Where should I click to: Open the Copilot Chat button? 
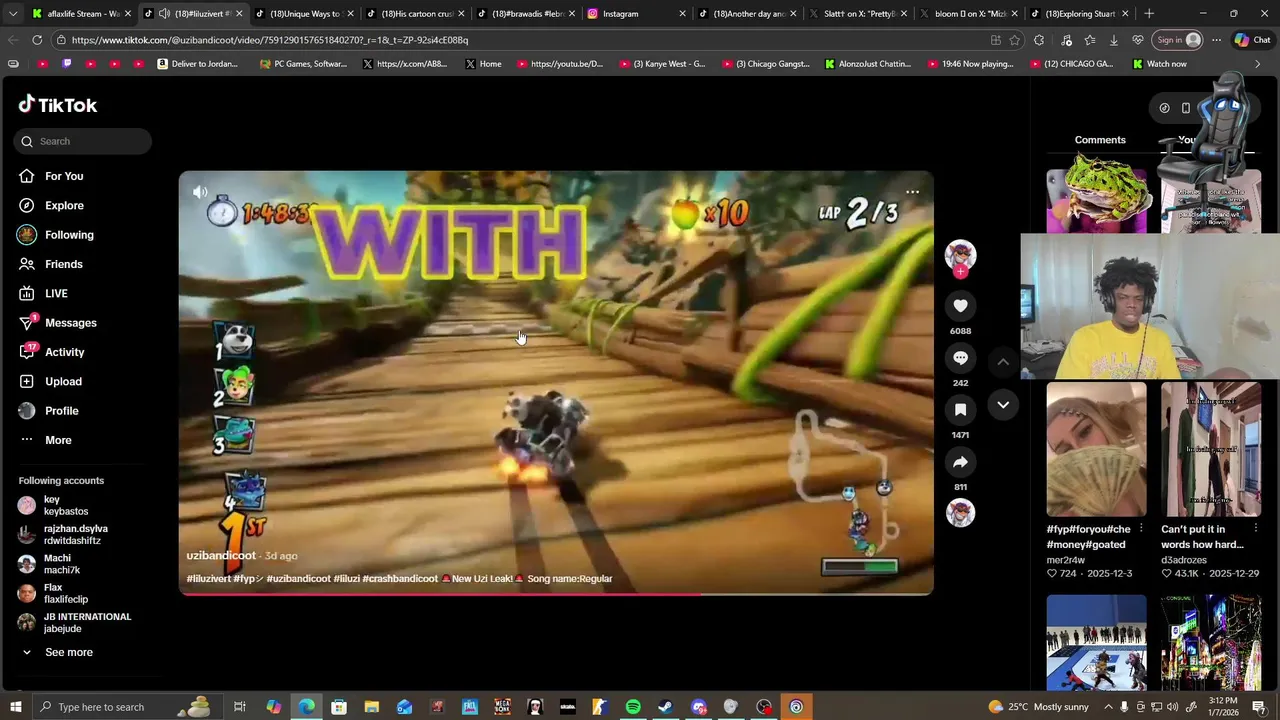pyautogui.click(x=1251, y=40)
